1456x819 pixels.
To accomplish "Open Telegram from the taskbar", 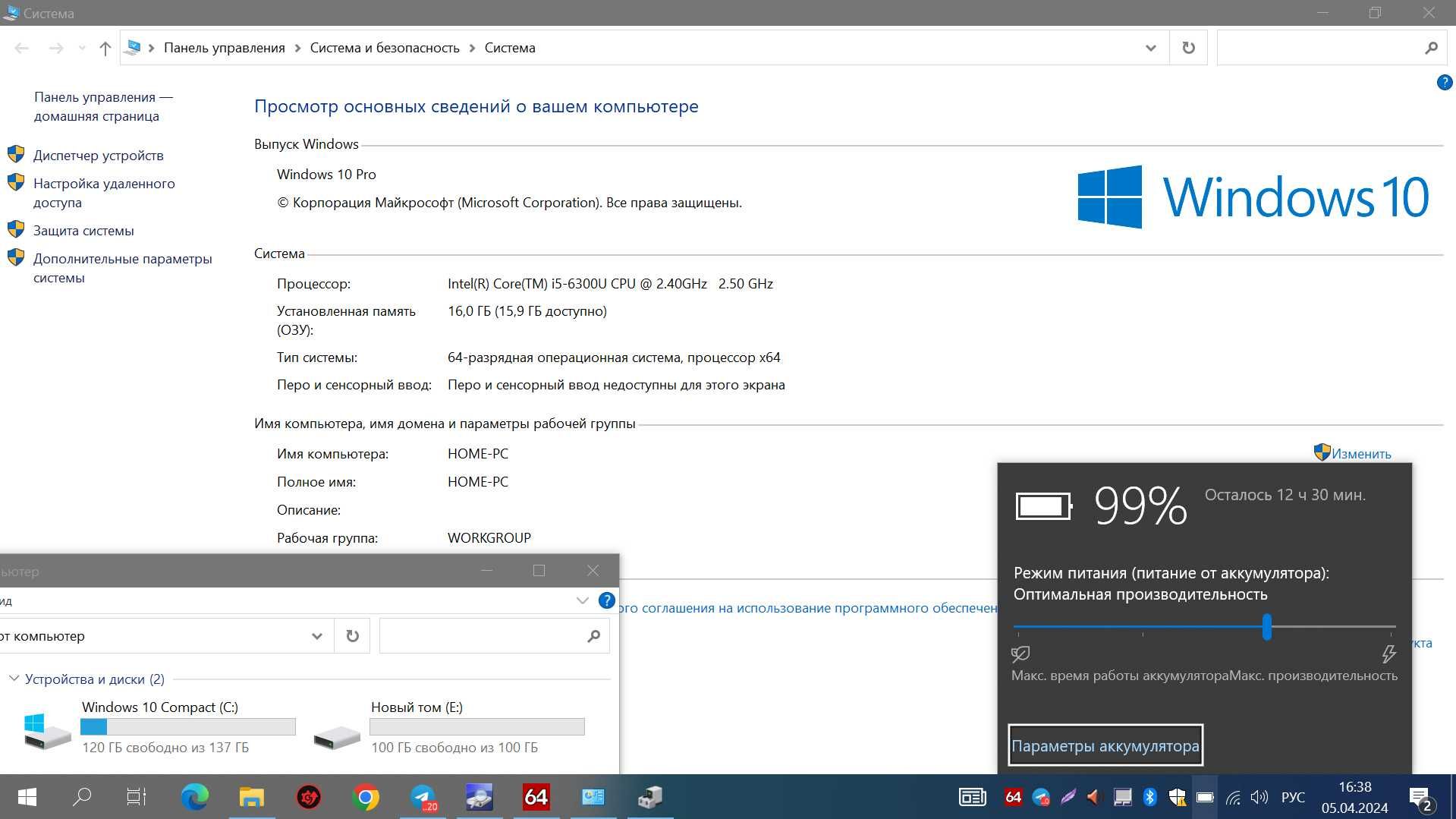I will (423, 797).
